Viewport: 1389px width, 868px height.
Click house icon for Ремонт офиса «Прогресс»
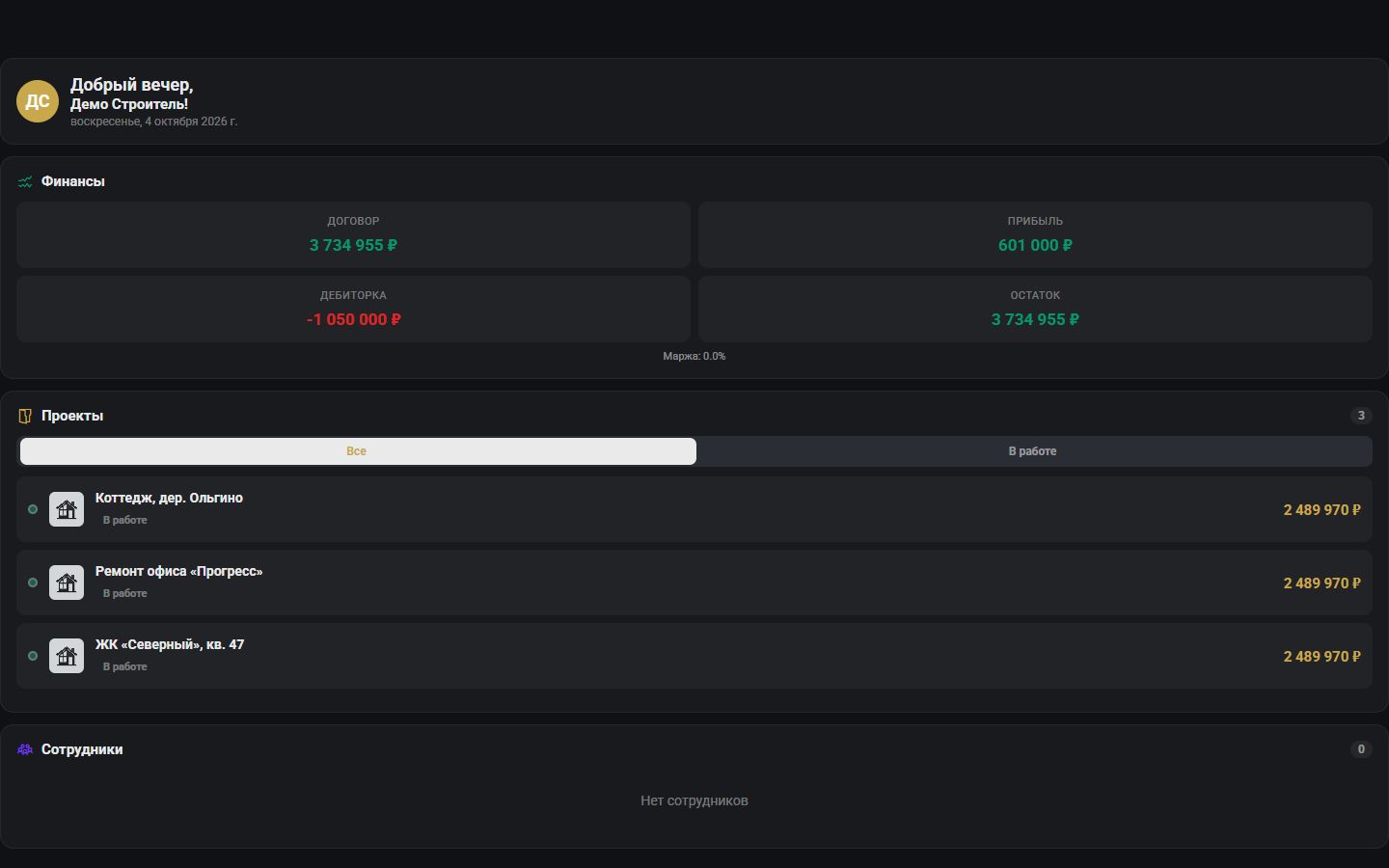click(67, 583)
